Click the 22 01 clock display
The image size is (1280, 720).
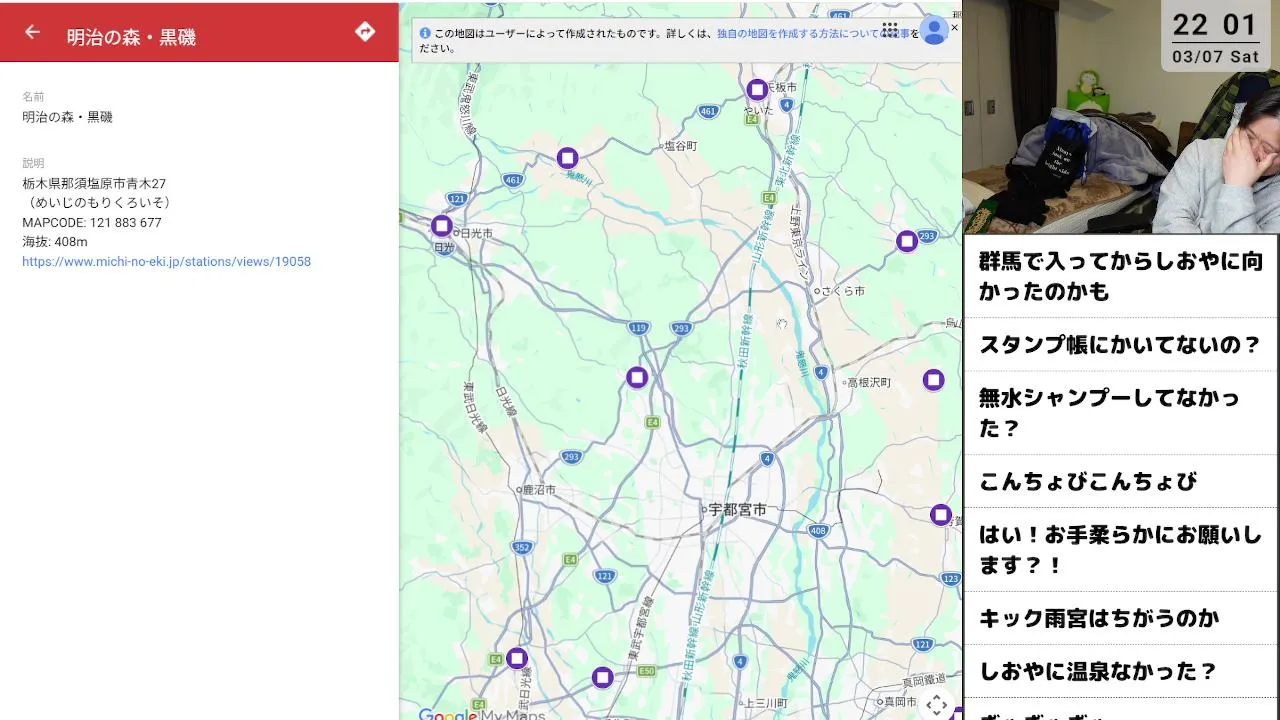click(1214, 25)
